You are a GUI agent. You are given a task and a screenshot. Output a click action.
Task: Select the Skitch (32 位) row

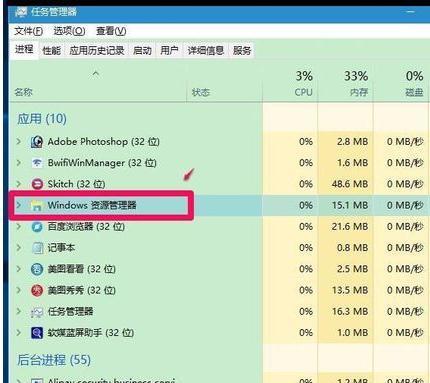pyautogui.click(x=219, y=184)
